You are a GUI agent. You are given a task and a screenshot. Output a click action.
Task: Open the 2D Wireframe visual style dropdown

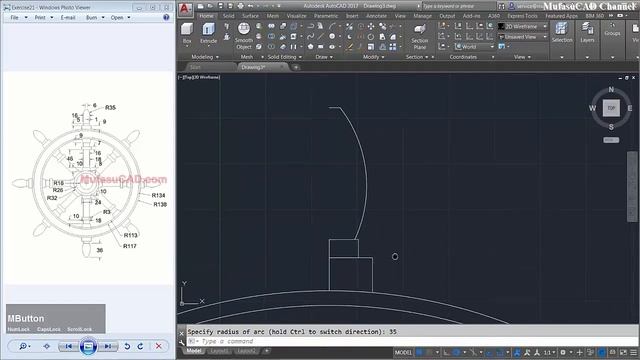click(x=523, y=26)
